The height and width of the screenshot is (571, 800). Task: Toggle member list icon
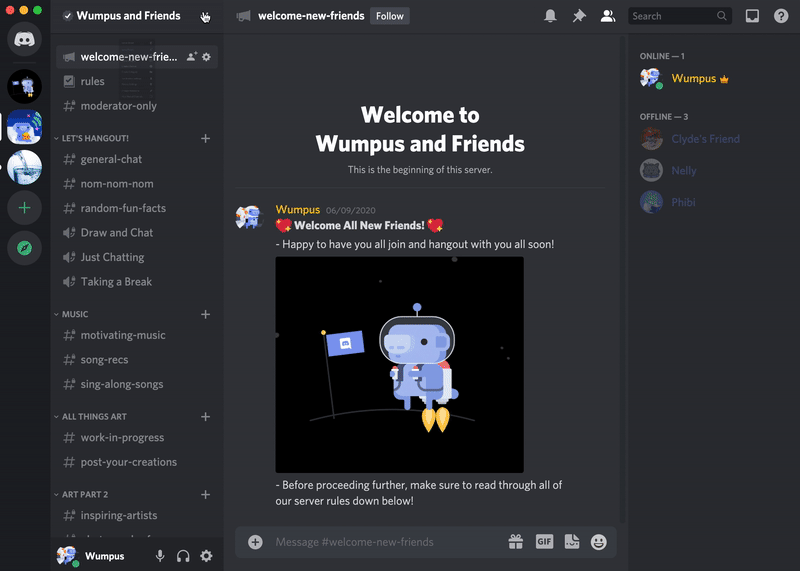608,16
